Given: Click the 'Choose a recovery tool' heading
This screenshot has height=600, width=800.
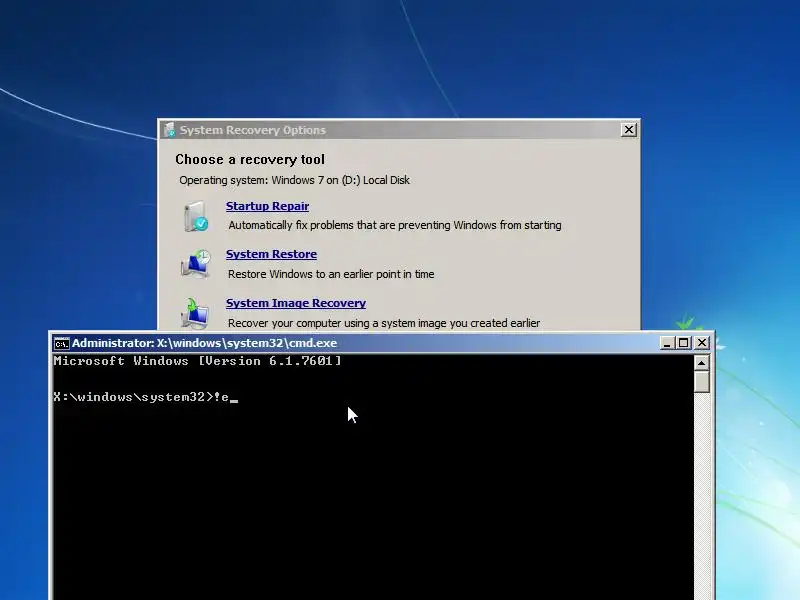Looking at the screenshot, I should pyautogui.click(x=250, y=160).
